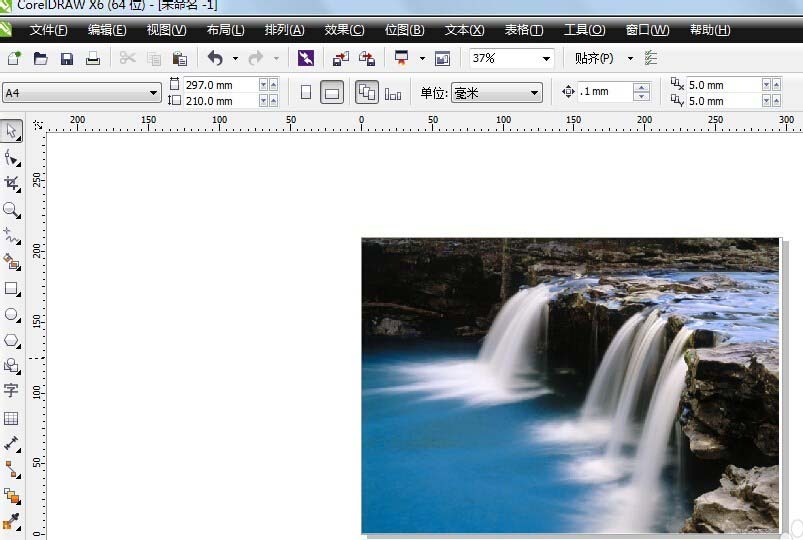Select the Freehand drawing tool

[x=11, y=236]
